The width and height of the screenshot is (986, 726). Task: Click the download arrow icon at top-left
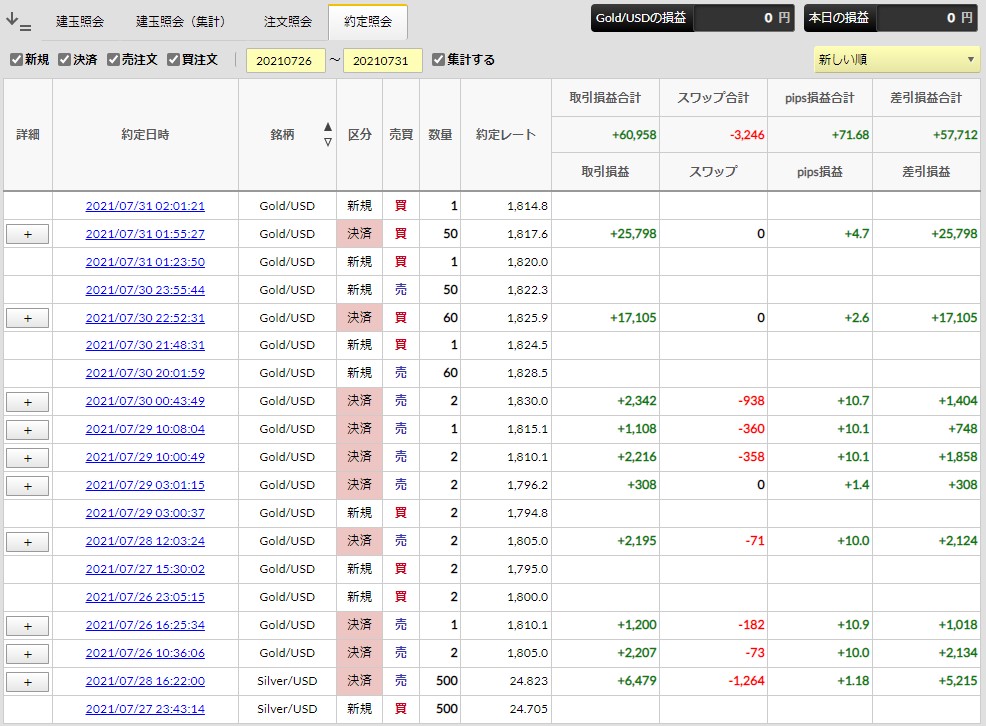(x=18, y=21)
